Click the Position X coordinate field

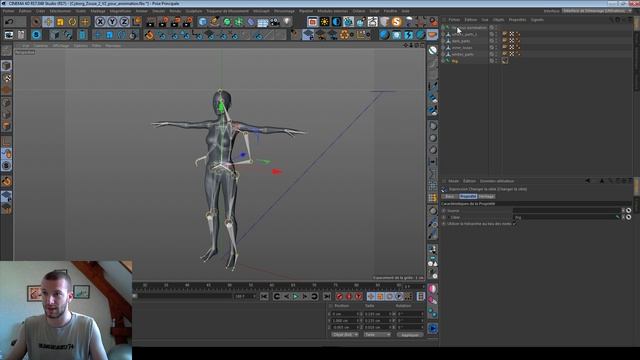tap(345, 314)
